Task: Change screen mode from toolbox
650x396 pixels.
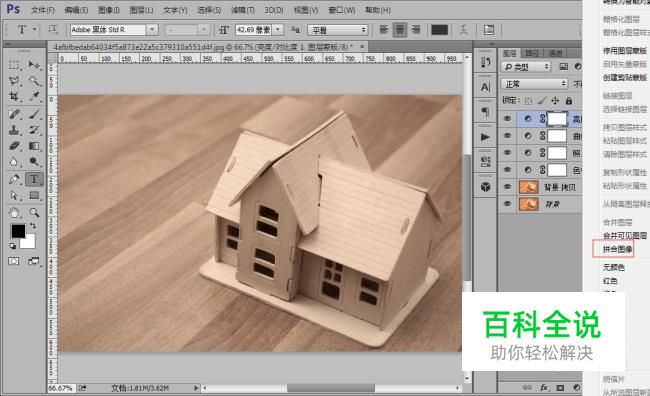Action: 34,261
